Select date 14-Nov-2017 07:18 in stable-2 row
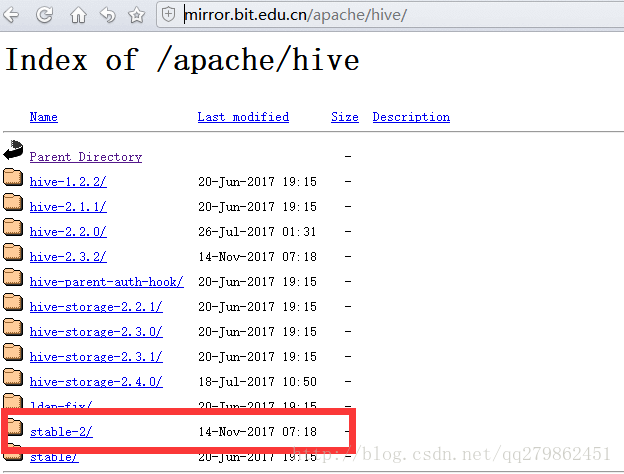Viewport: 624px width, 474px height. point(257,432)
